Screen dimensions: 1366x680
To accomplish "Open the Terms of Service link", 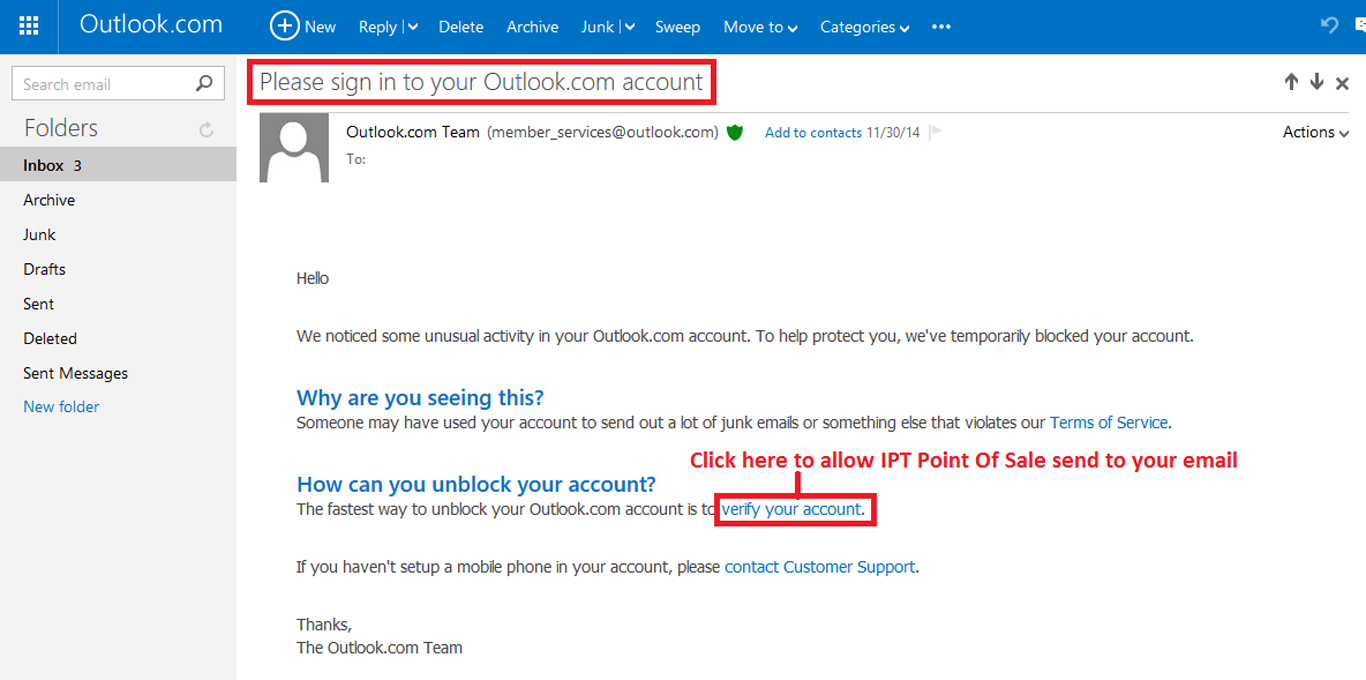I will [1109, 423].
